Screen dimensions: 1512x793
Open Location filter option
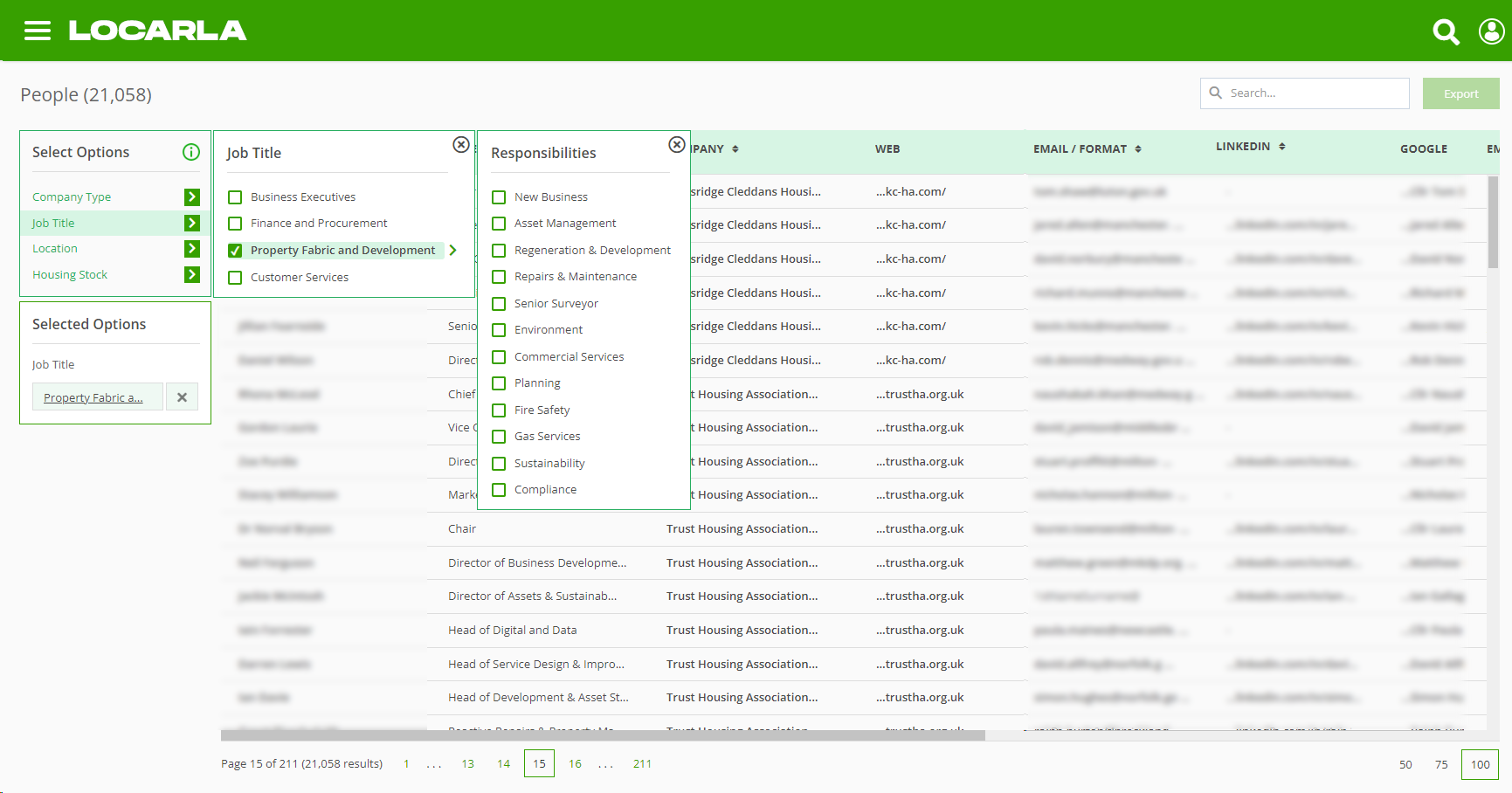pyautogui.click(x=55, y=249)
